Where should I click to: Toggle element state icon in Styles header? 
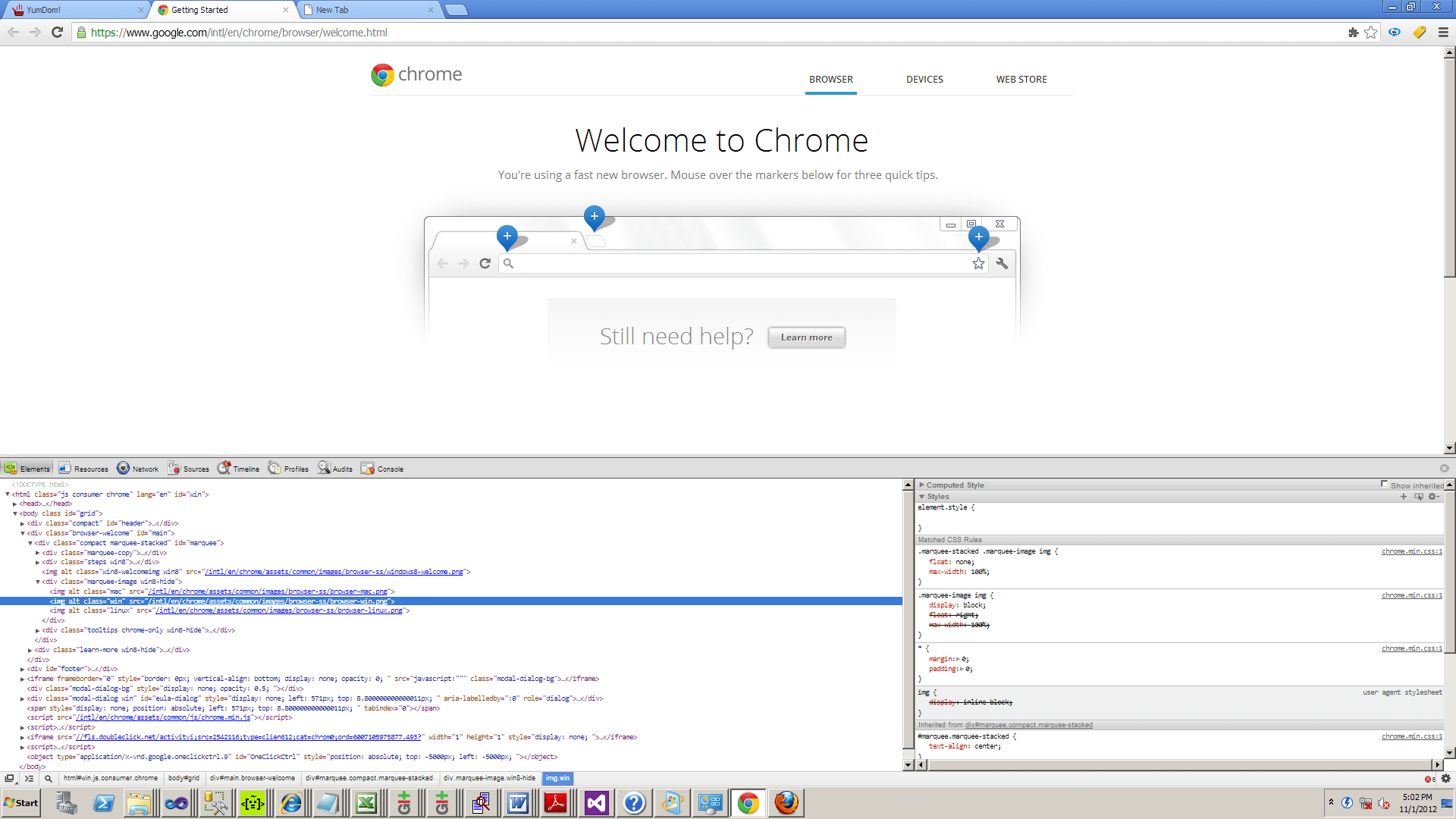(x=1418, y=497)
